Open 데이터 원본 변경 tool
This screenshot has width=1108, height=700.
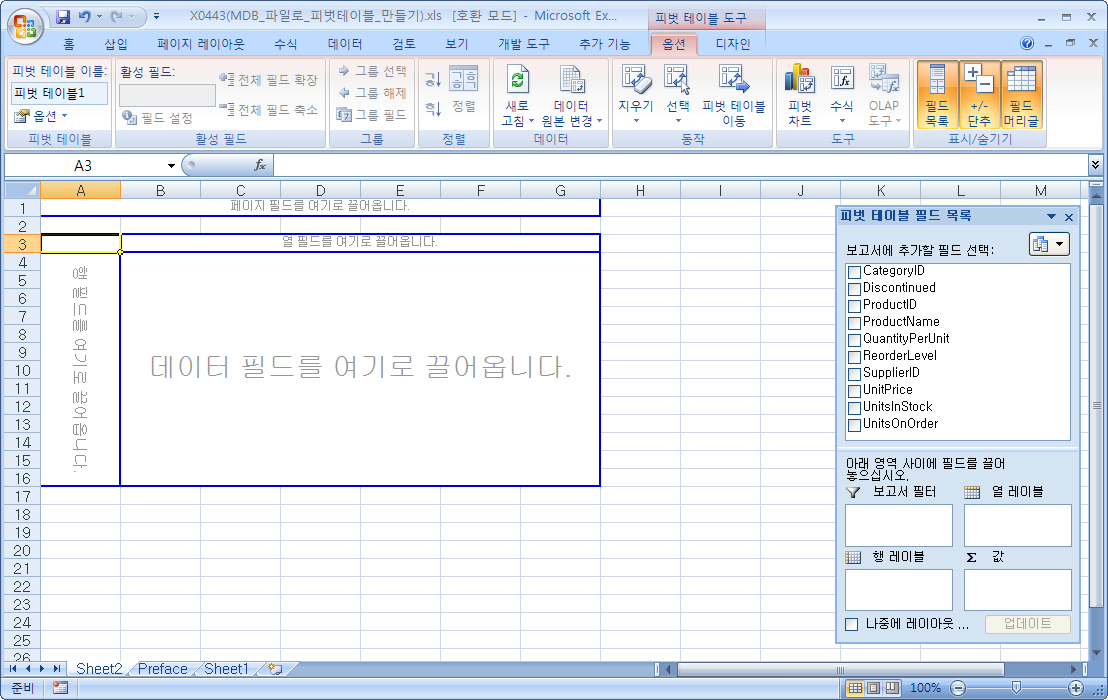coord(571,95)
